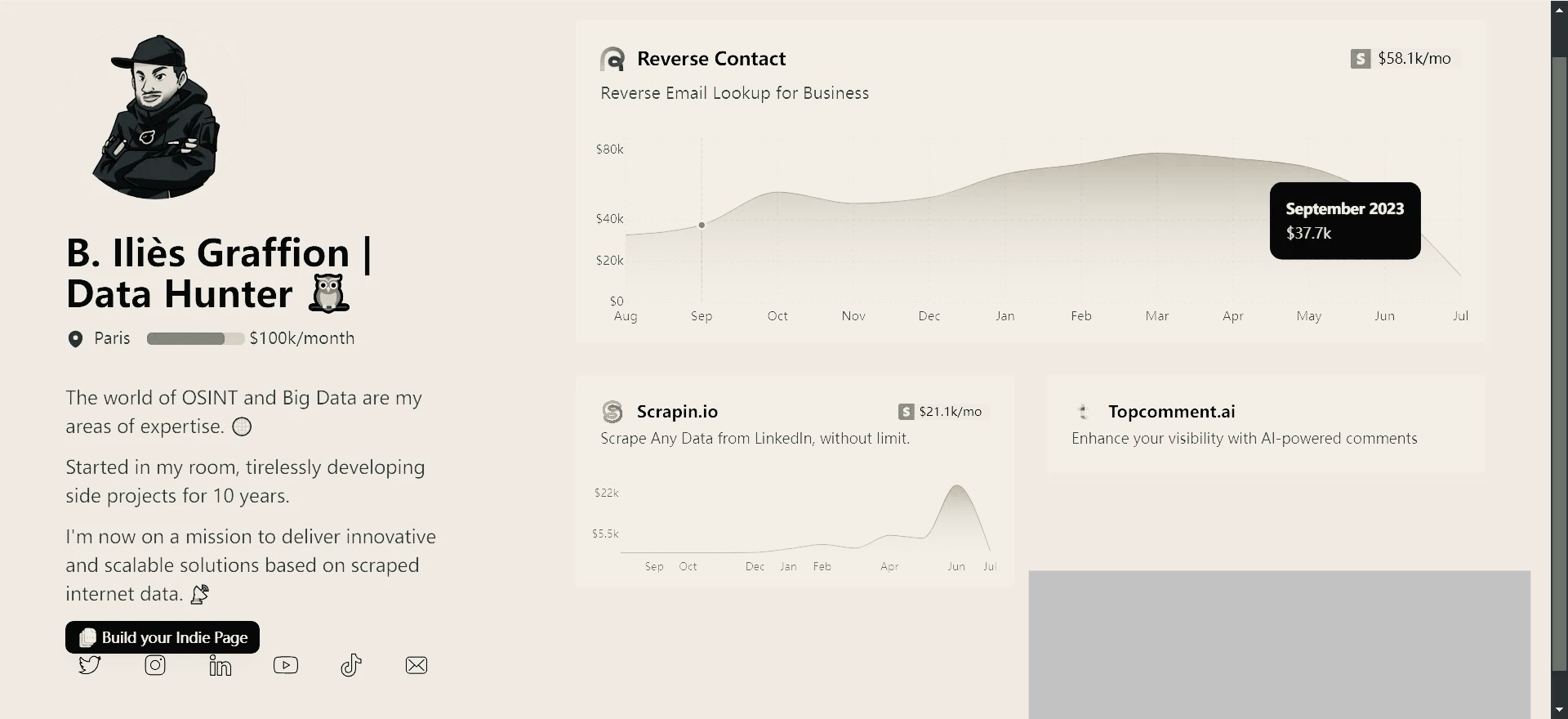Click the Reverse Contact logo icon
The height and width of the screenshot is (719, 1568).
612,59
